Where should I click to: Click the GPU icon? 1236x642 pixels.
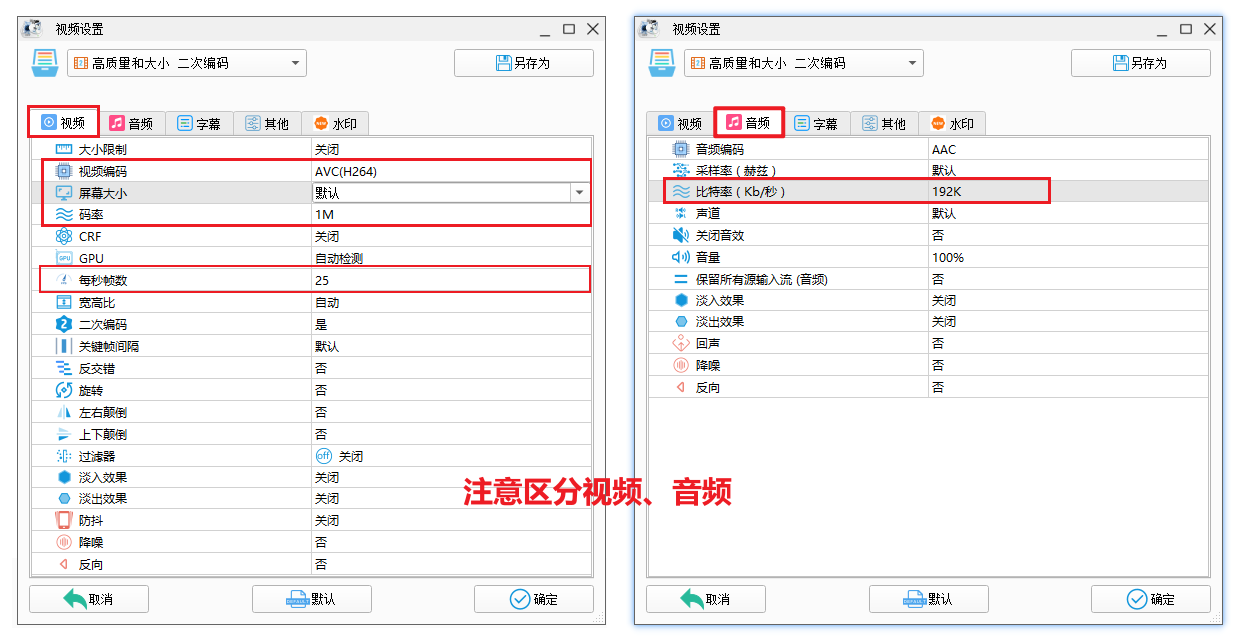coord(64,258)
